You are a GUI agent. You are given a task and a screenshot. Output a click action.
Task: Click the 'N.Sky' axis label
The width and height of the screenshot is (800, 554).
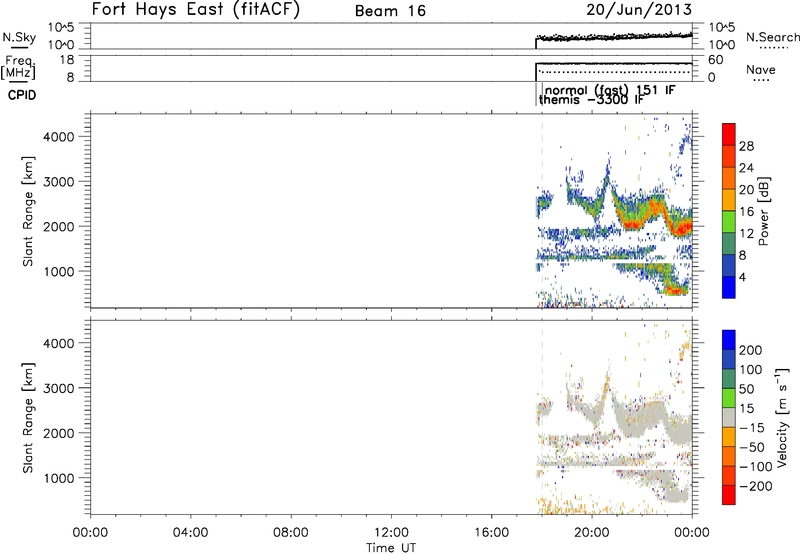click(19, 37)
